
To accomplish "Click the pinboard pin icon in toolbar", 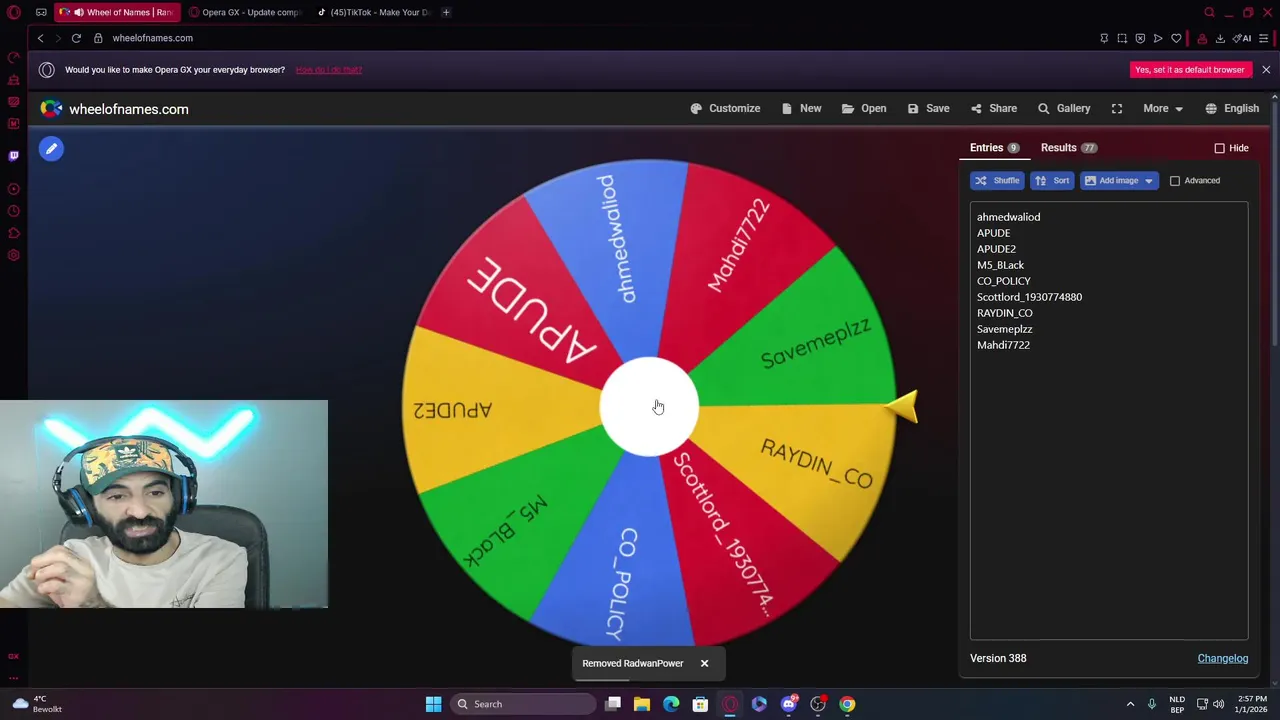I will (x=1104, y=38).
